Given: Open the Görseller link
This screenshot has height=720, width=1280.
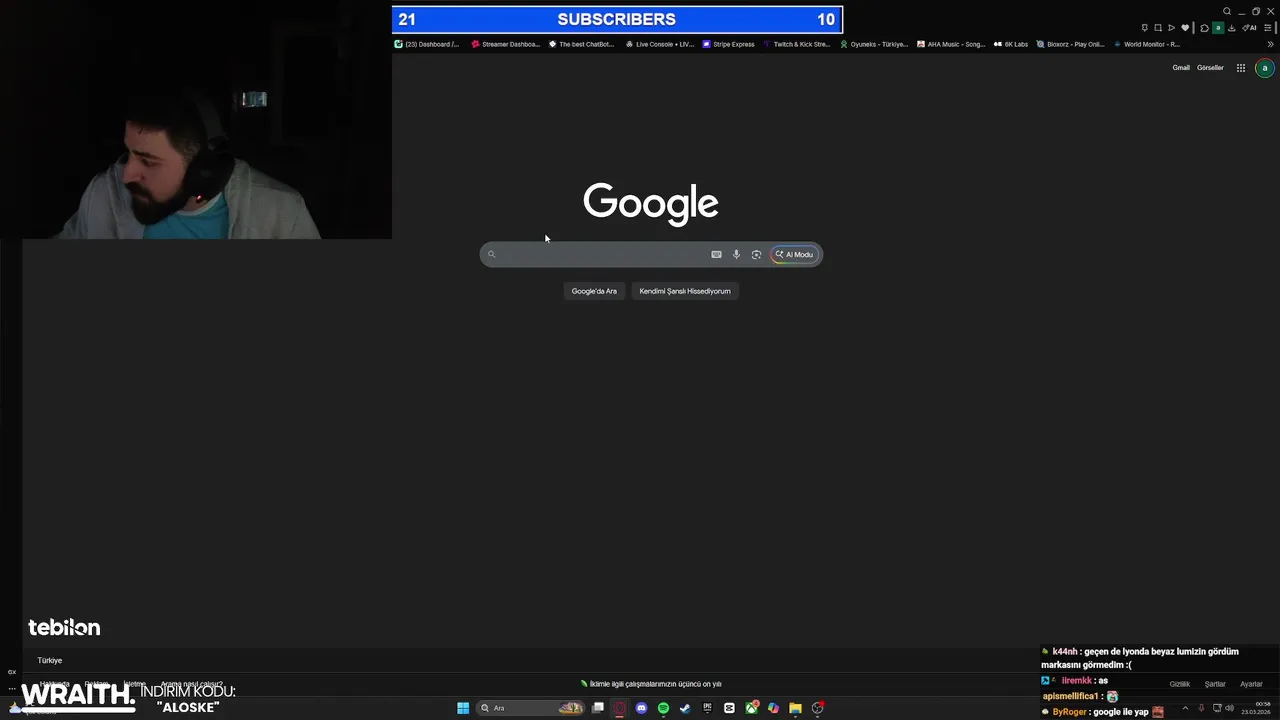Looking at the screenshot, I should pos(1210,68).
